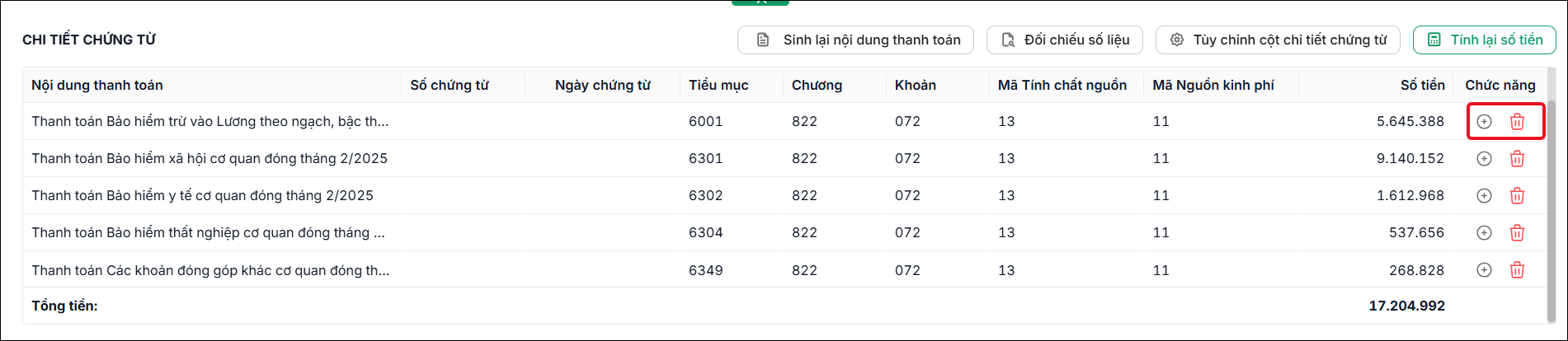Screen dimensions: 1568x341
Task: Delete the Bảo hiểm xã hội row
Action: 1517,159
